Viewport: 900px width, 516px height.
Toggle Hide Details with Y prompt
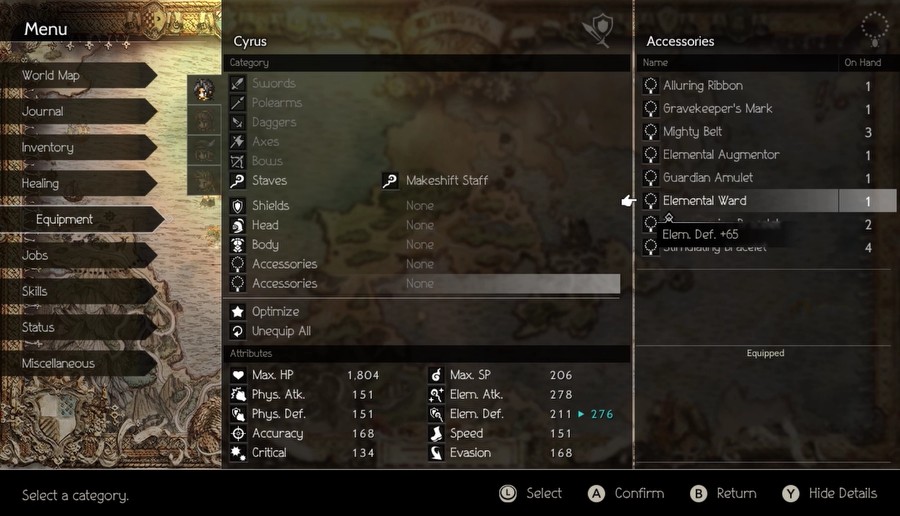point(830,494)
